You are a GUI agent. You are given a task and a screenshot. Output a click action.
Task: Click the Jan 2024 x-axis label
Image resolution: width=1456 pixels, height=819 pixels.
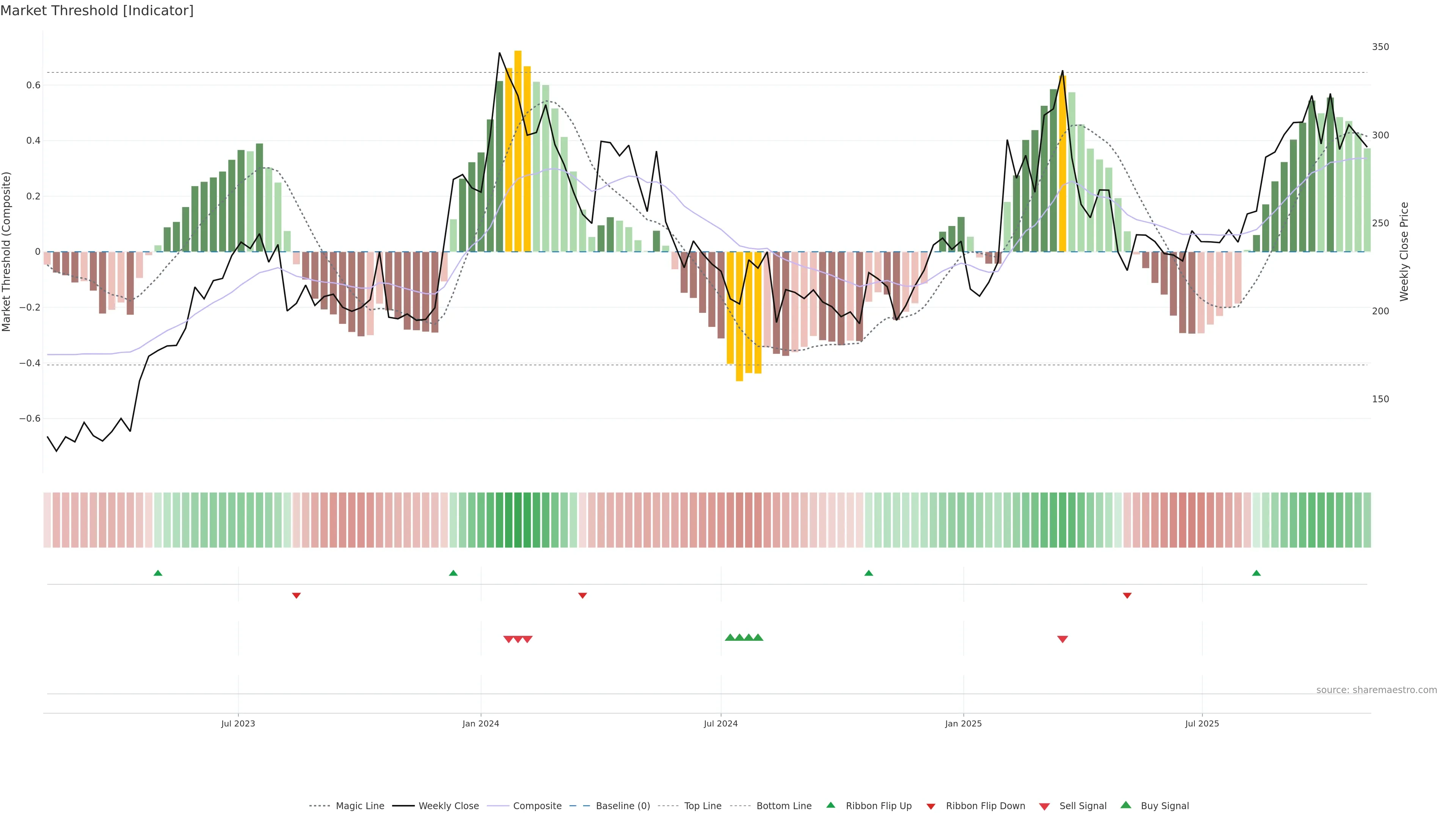point(480,723)
